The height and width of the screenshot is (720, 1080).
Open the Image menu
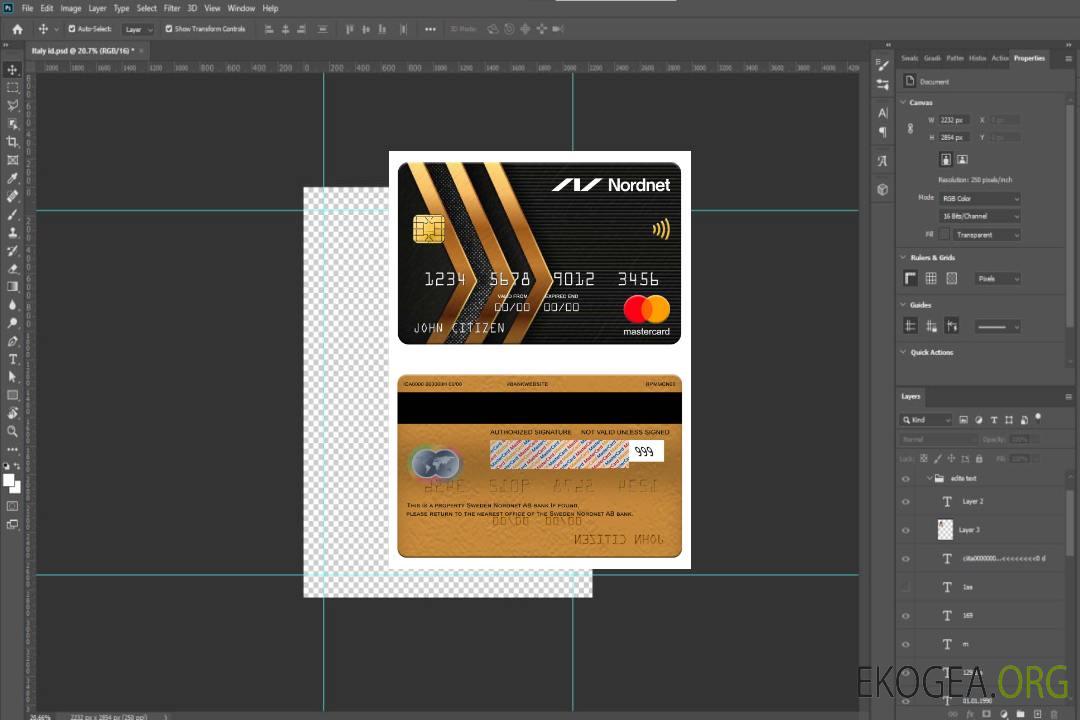coord(70,8)
